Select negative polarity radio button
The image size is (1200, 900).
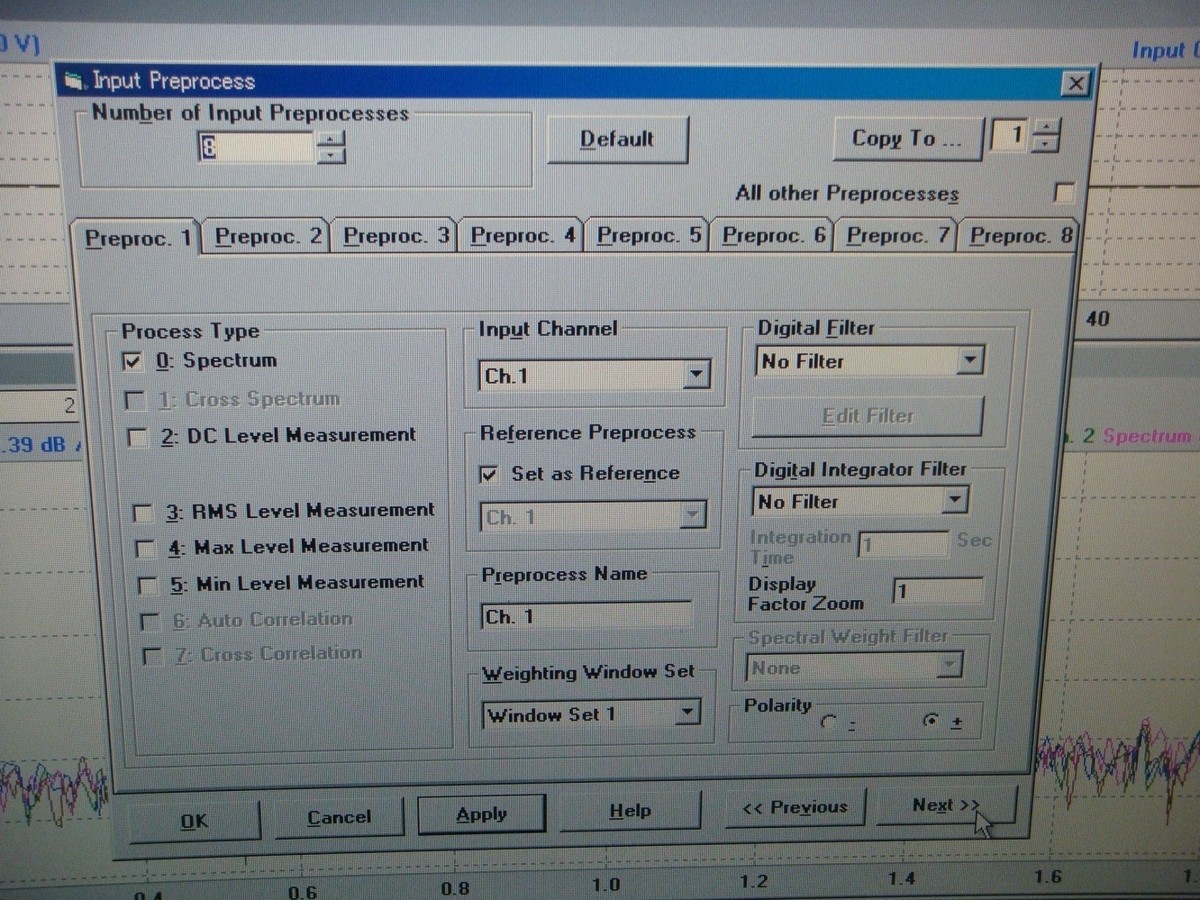click(x=828, y=722)
